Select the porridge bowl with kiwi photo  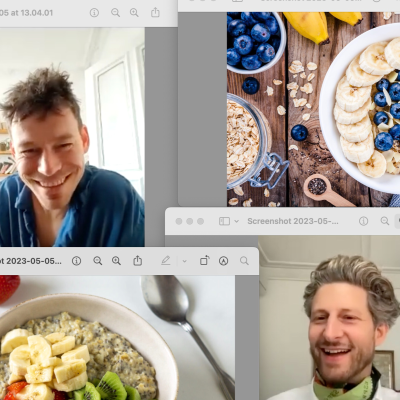(x=117, y=337)
